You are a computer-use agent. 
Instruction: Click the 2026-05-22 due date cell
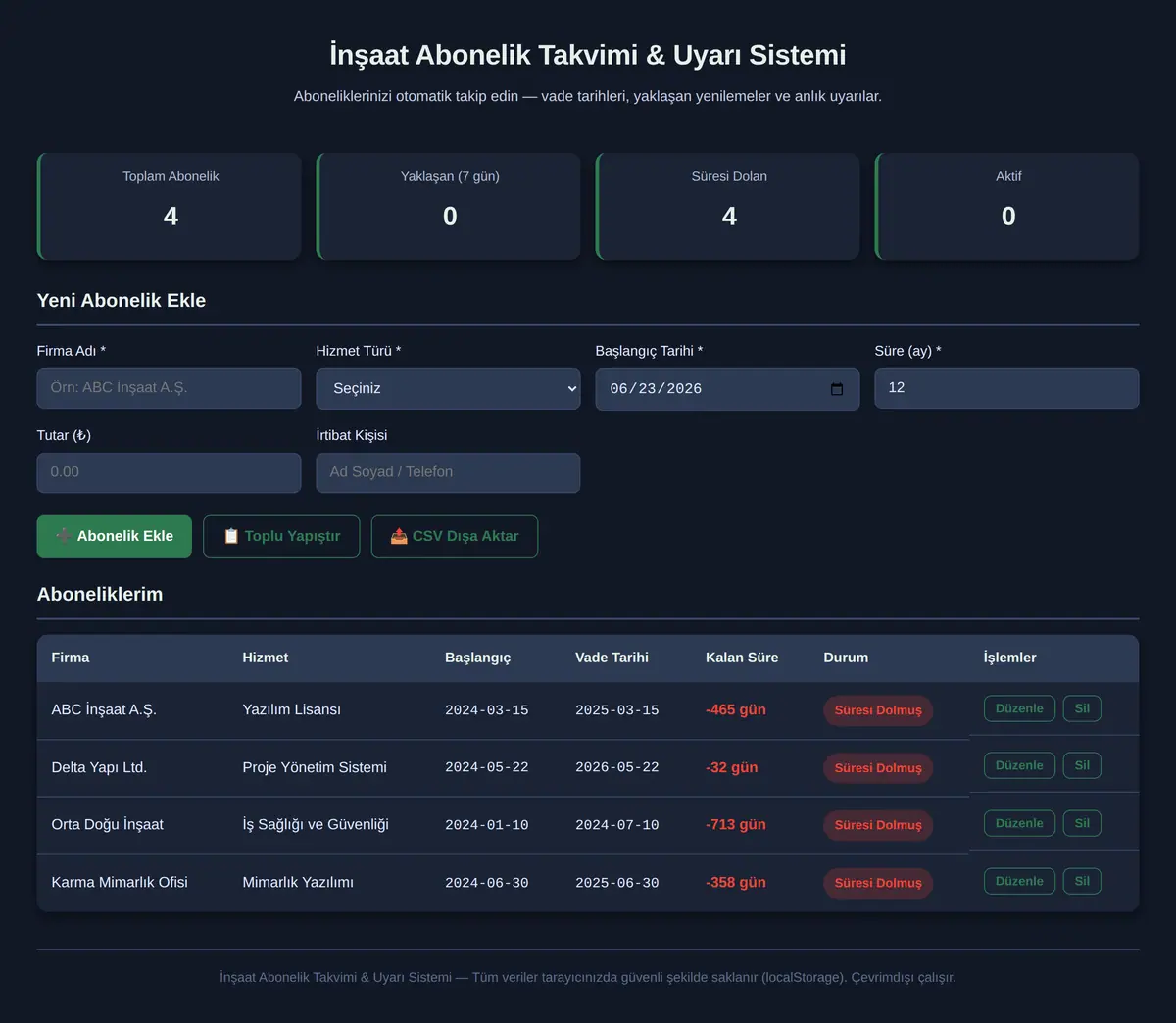(x=617, y=767)
